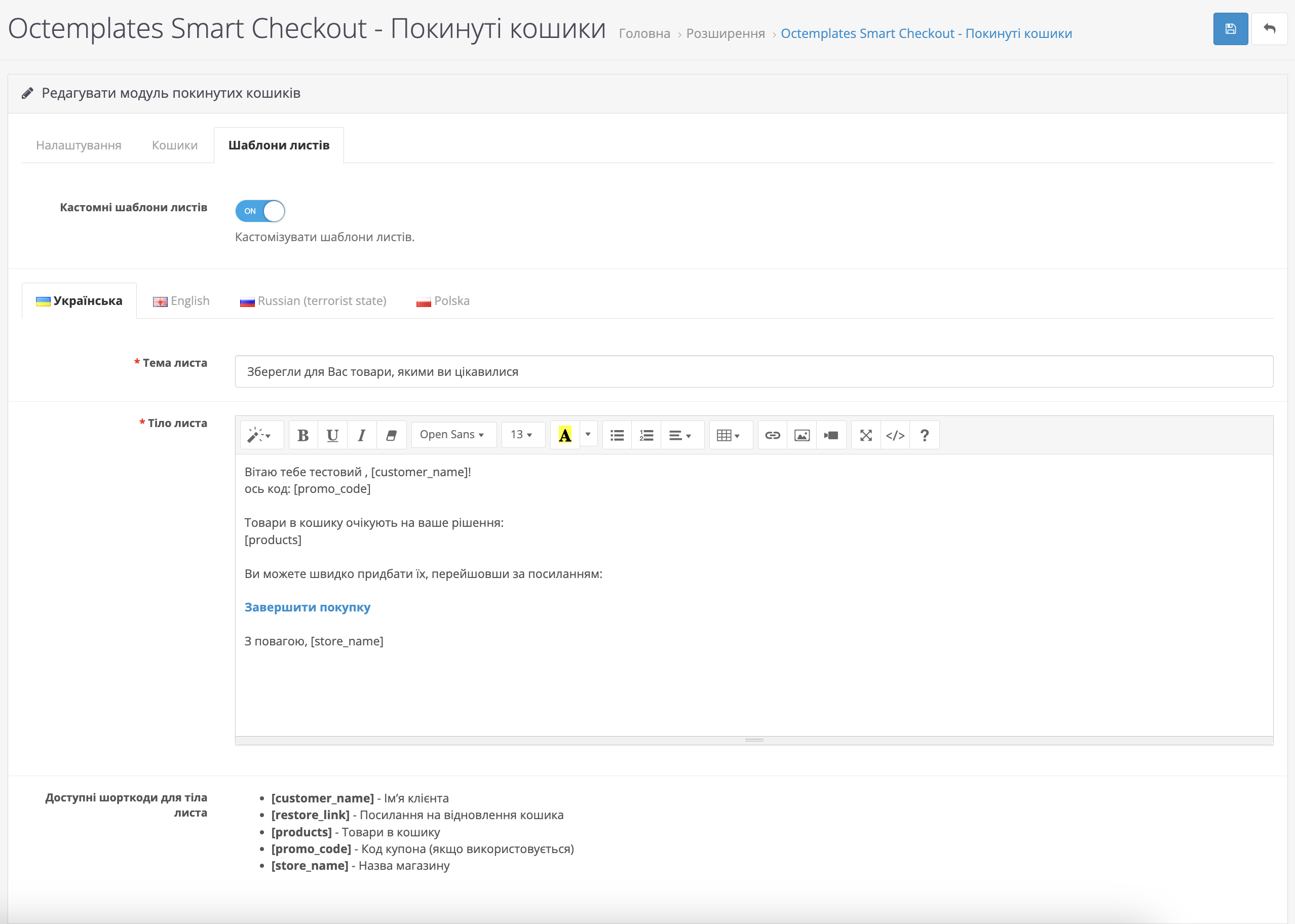Image resolution: width=1295 pixels, height=924 pixels.
Task: Enter fullscreen editor mode
Action: pos(865,435)
